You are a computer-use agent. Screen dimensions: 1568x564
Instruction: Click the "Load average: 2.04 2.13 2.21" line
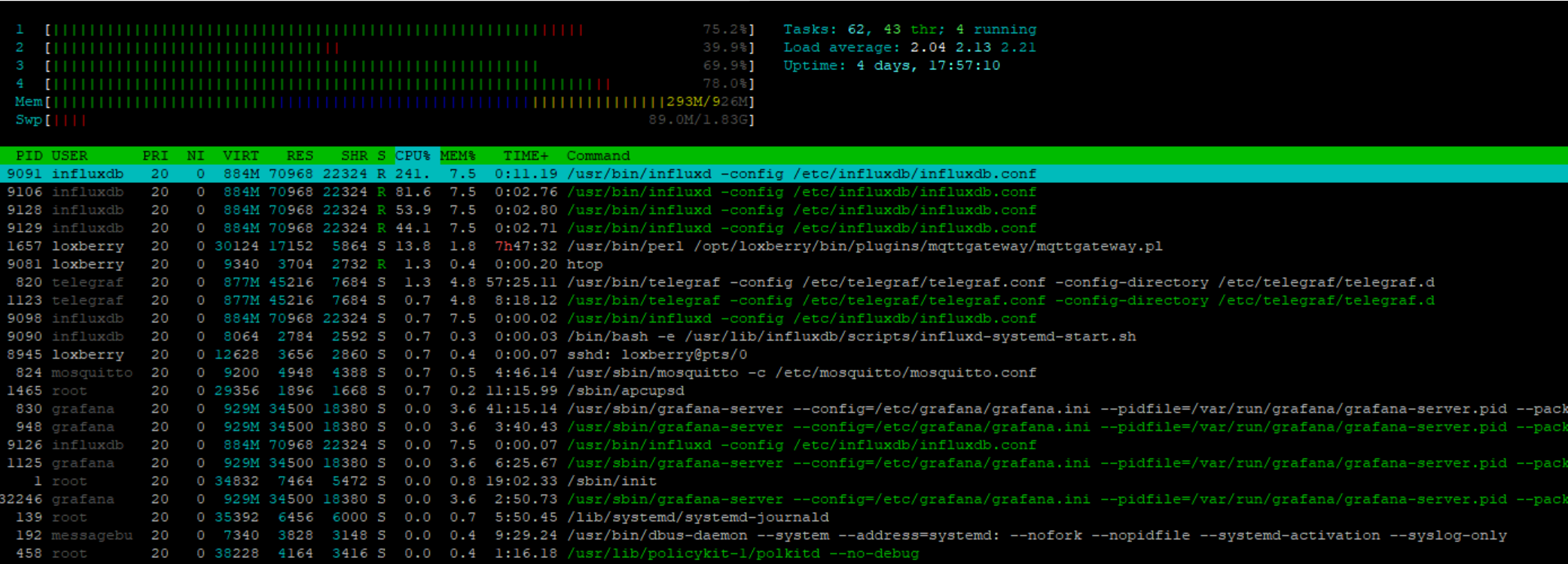(x=910, y=47)
